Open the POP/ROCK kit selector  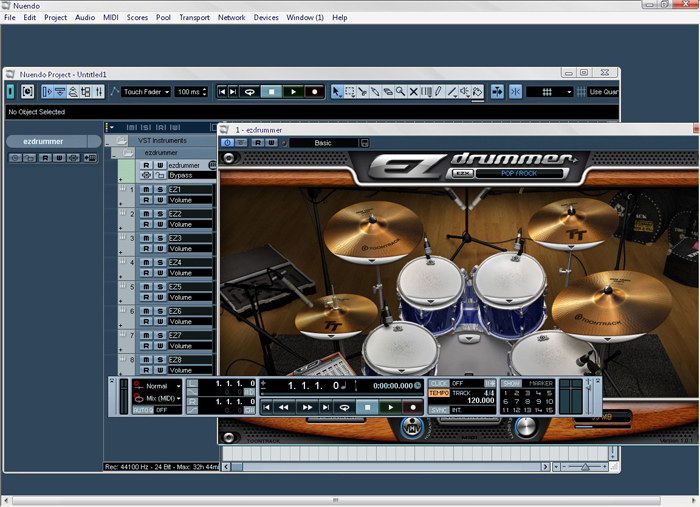tap(521, 173)
